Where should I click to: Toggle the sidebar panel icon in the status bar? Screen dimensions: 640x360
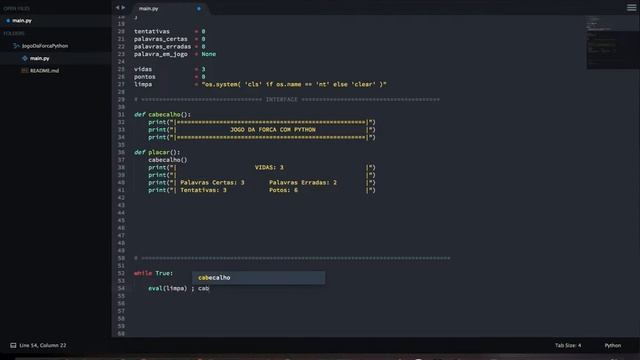(13, 345)
